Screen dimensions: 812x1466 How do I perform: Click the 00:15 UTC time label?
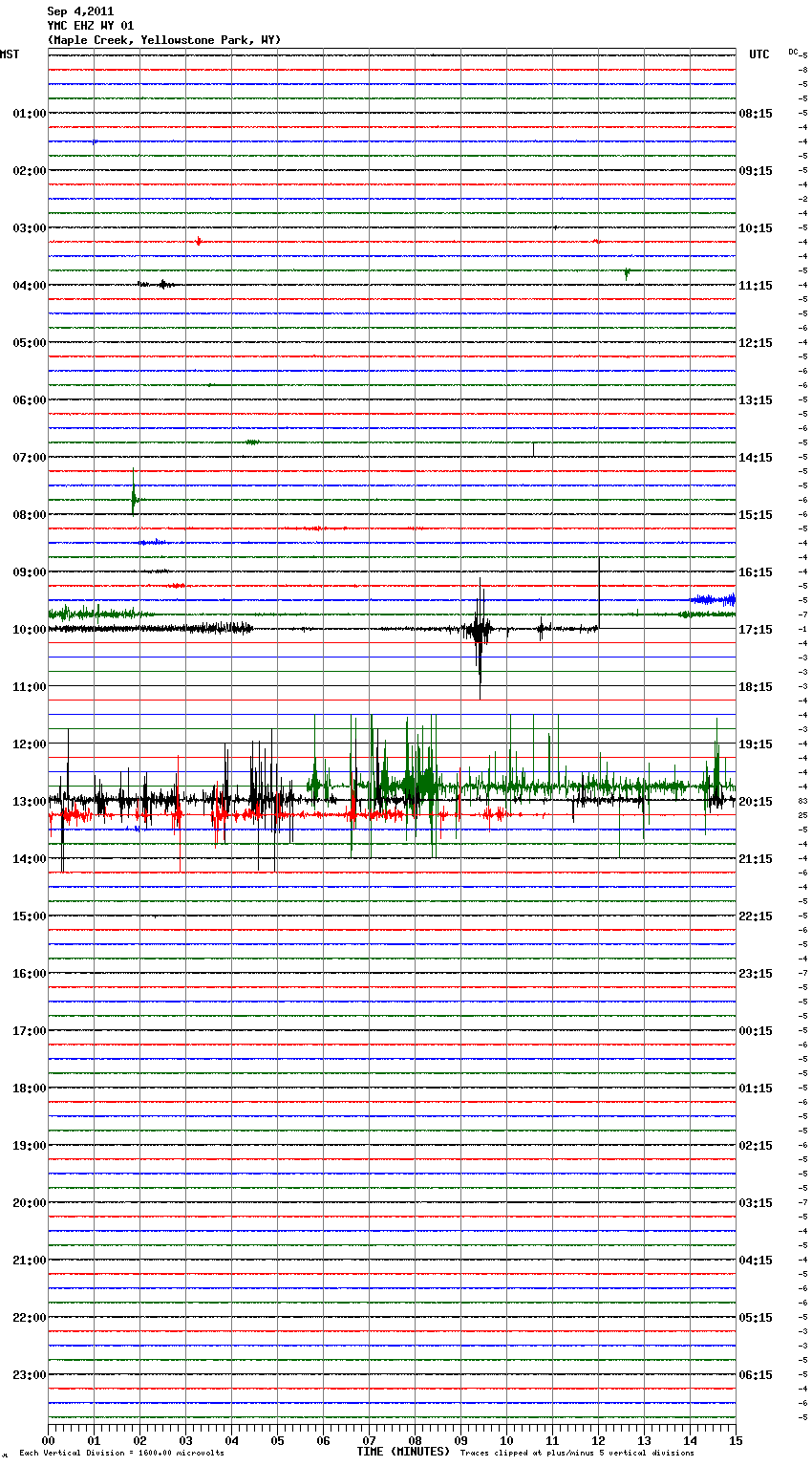tap(756, 1031)
